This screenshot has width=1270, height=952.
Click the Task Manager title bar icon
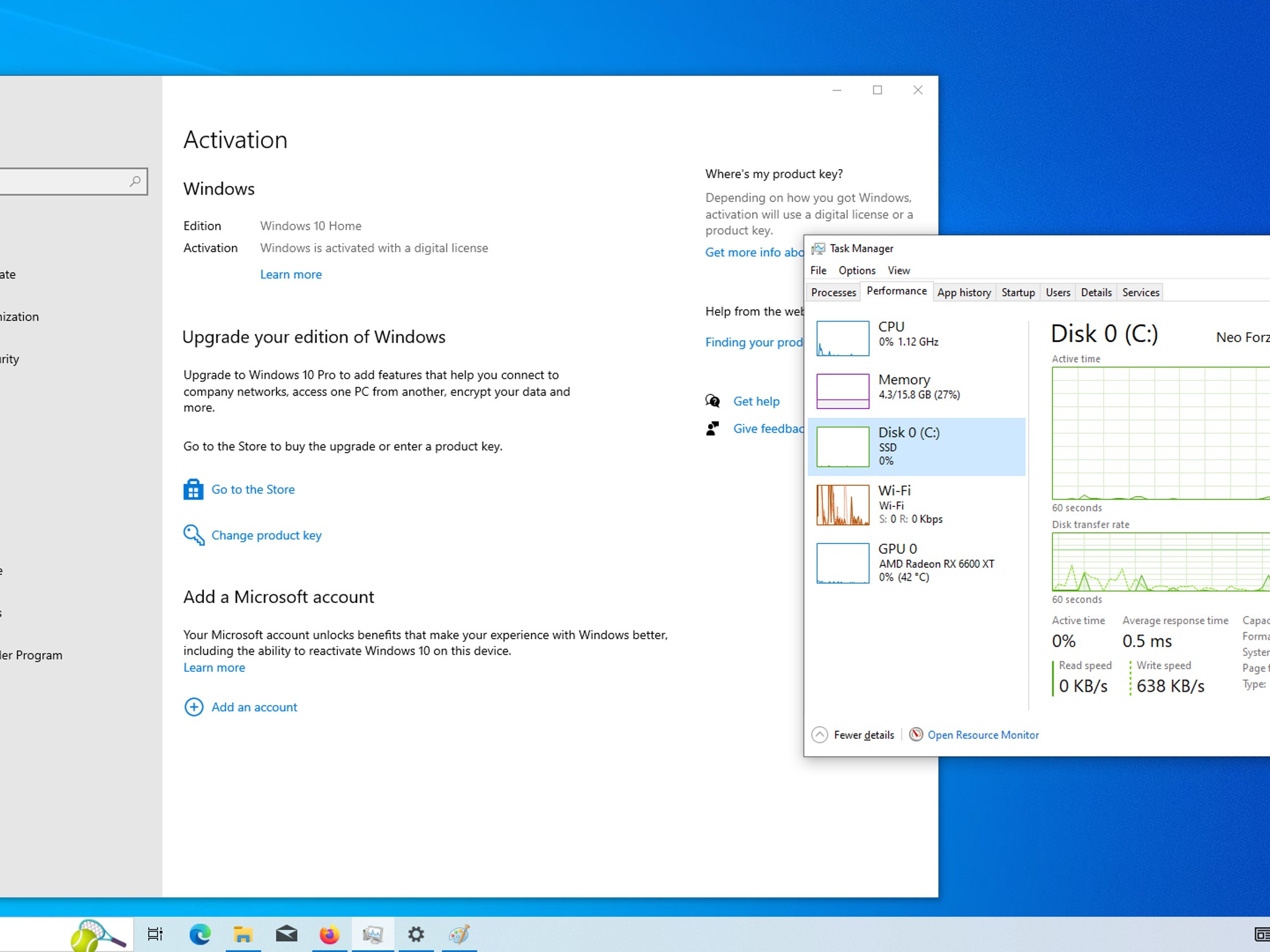(x=819, y=249)
